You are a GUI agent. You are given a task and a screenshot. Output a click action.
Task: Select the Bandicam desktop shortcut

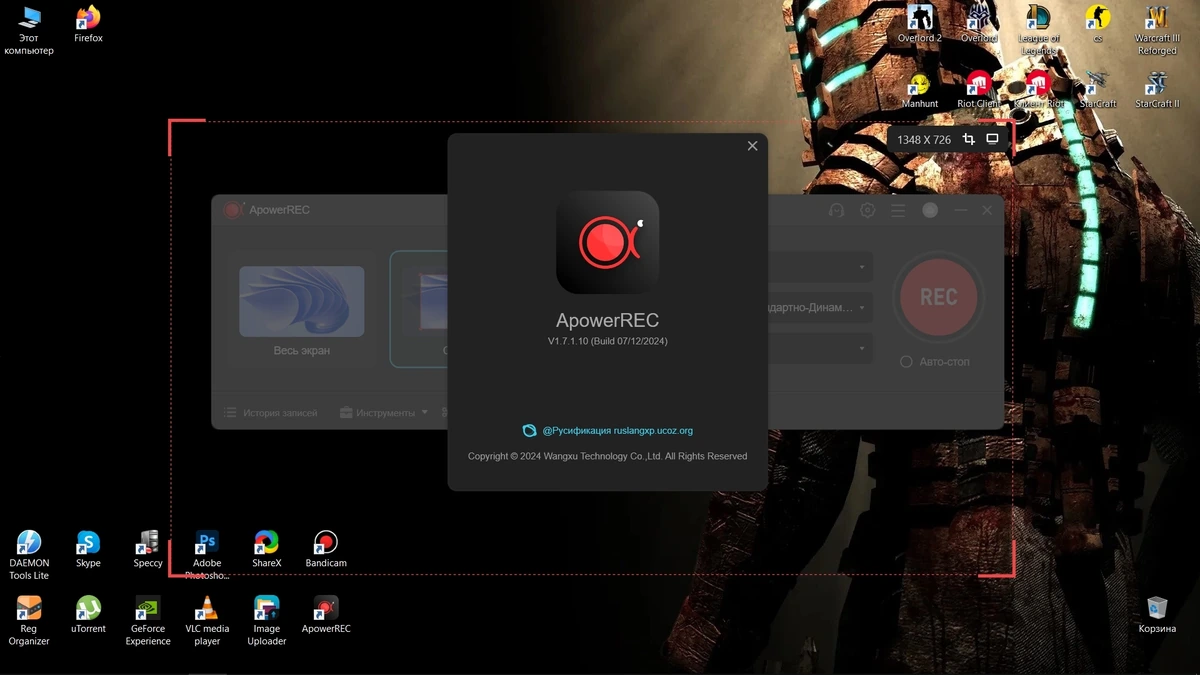click(326, 549)
